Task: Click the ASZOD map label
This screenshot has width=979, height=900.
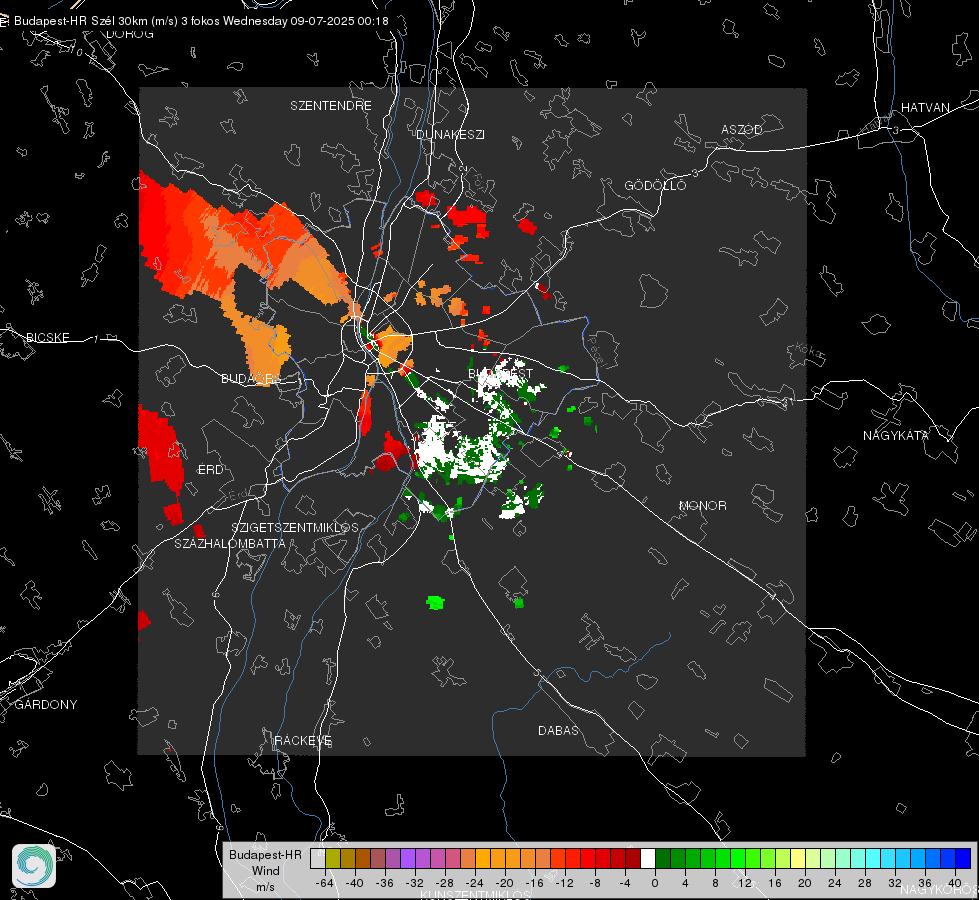Action: point(742,129)
